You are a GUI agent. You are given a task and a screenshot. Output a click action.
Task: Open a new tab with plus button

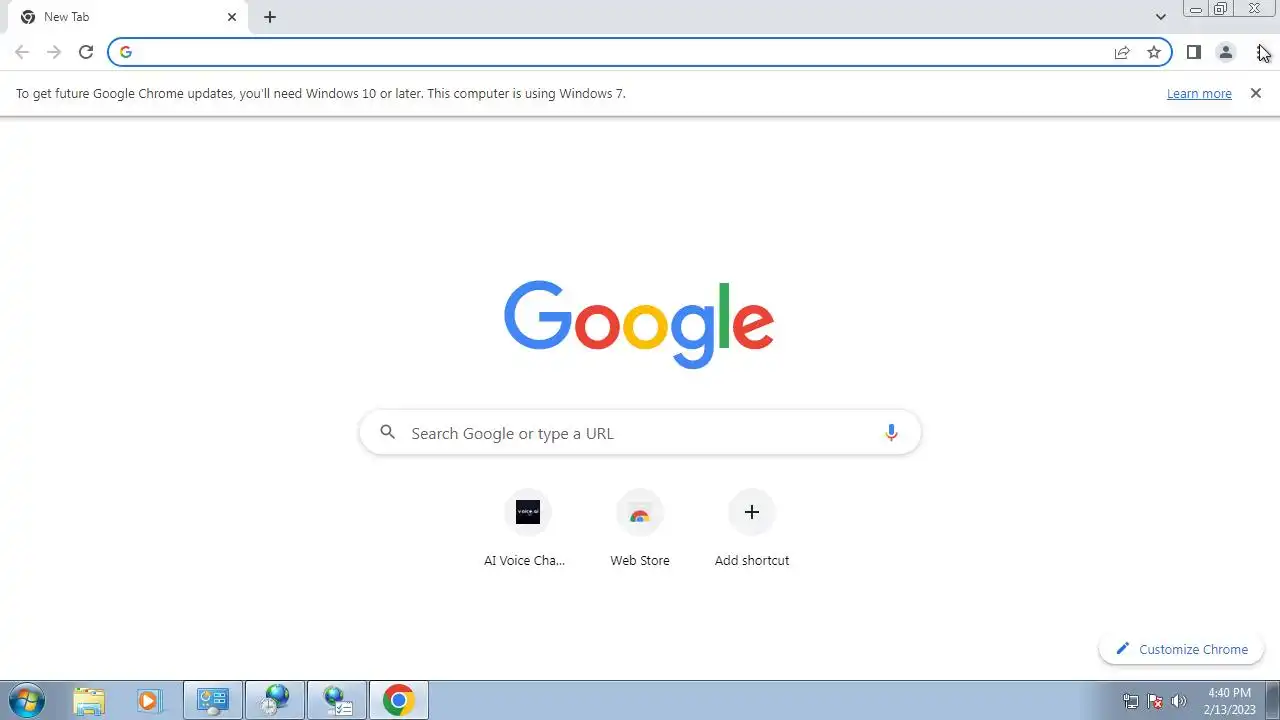coord(270,17)
